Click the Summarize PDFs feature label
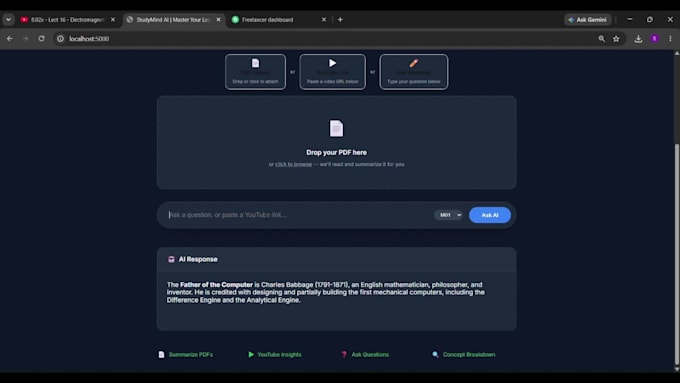The width and height of the screenshot is (680, 383). [191, 354]
